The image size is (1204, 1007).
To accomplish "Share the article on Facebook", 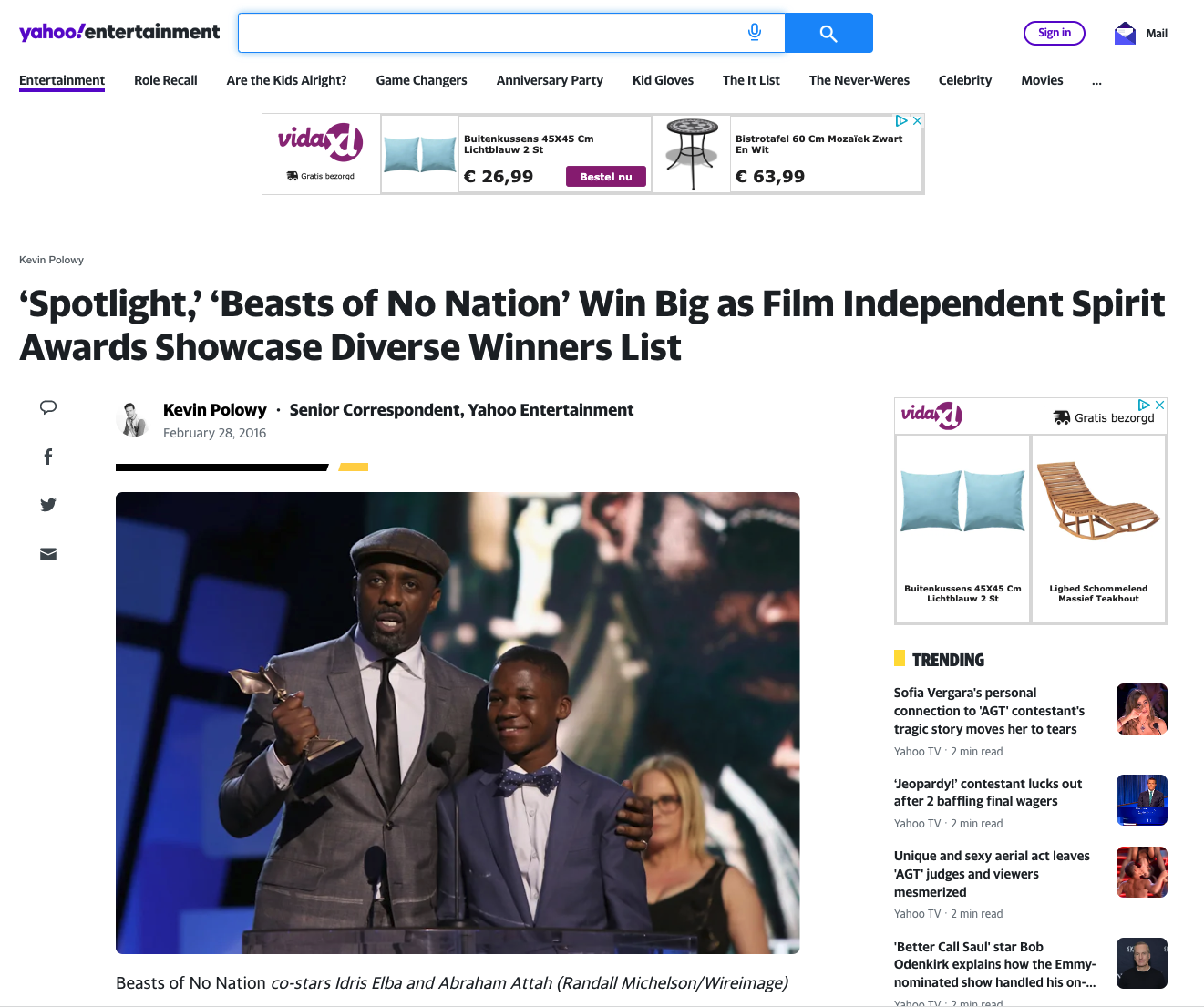I will [48, 457].
